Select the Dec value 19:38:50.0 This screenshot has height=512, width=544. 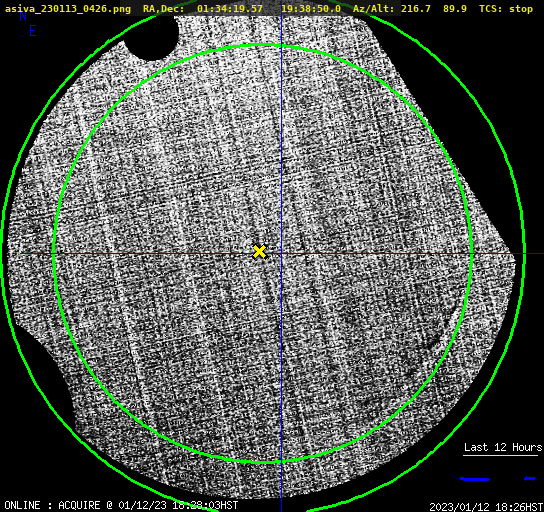(311, 9)
